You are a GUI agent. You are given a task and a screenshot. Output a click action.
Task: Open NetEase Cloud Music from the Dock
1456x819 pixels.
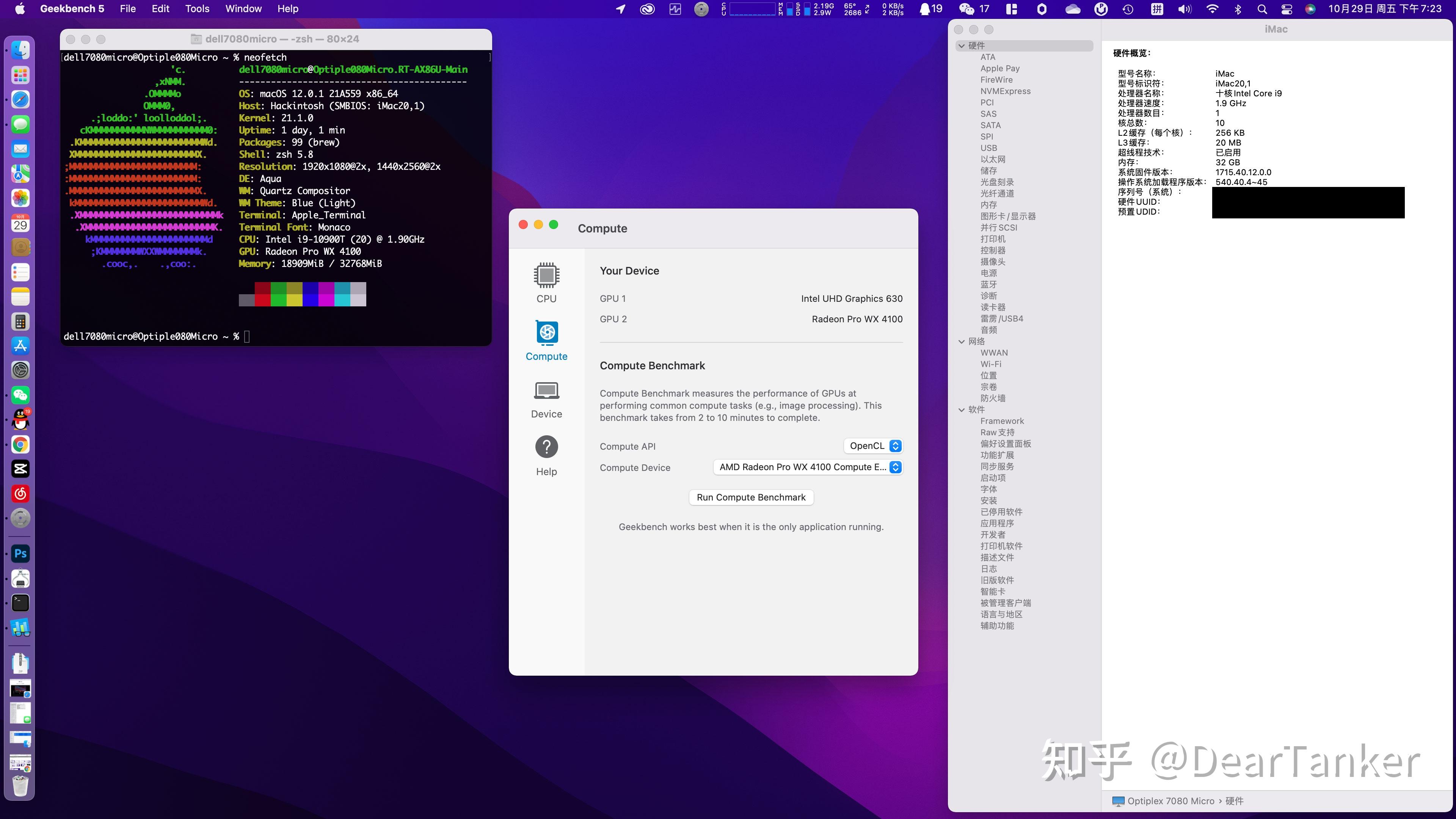coord(20,494)
